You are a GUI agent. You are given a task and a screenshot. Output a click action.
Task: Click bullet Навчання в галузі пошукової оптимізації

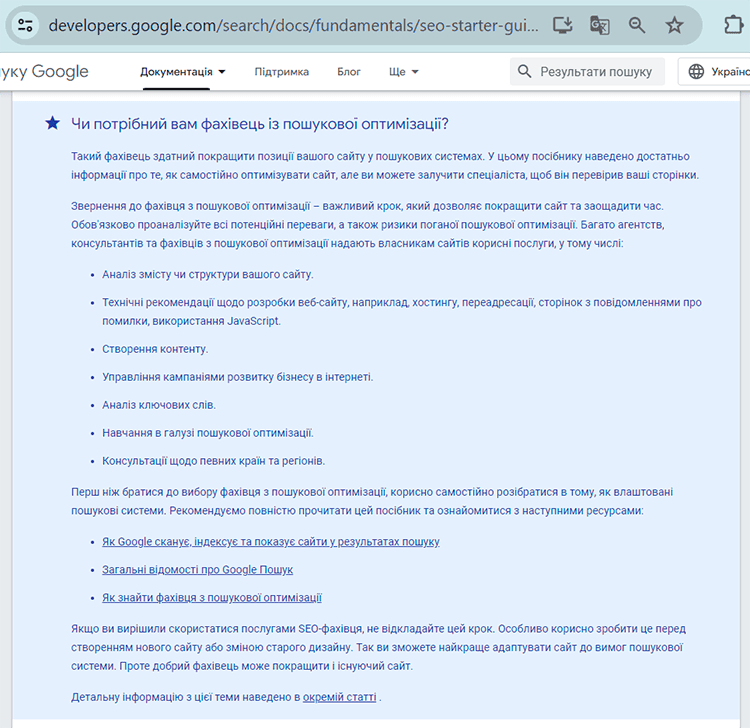[x=208, y=433]
